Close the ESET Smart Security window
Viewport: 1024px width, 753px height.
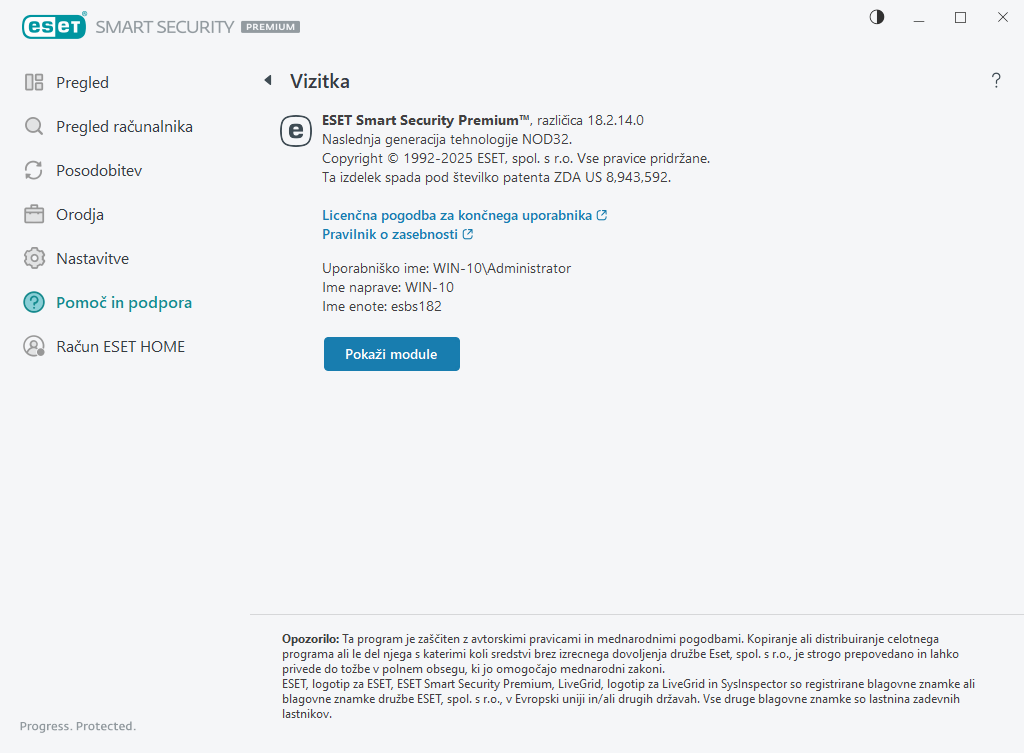tap(1002, 17)
